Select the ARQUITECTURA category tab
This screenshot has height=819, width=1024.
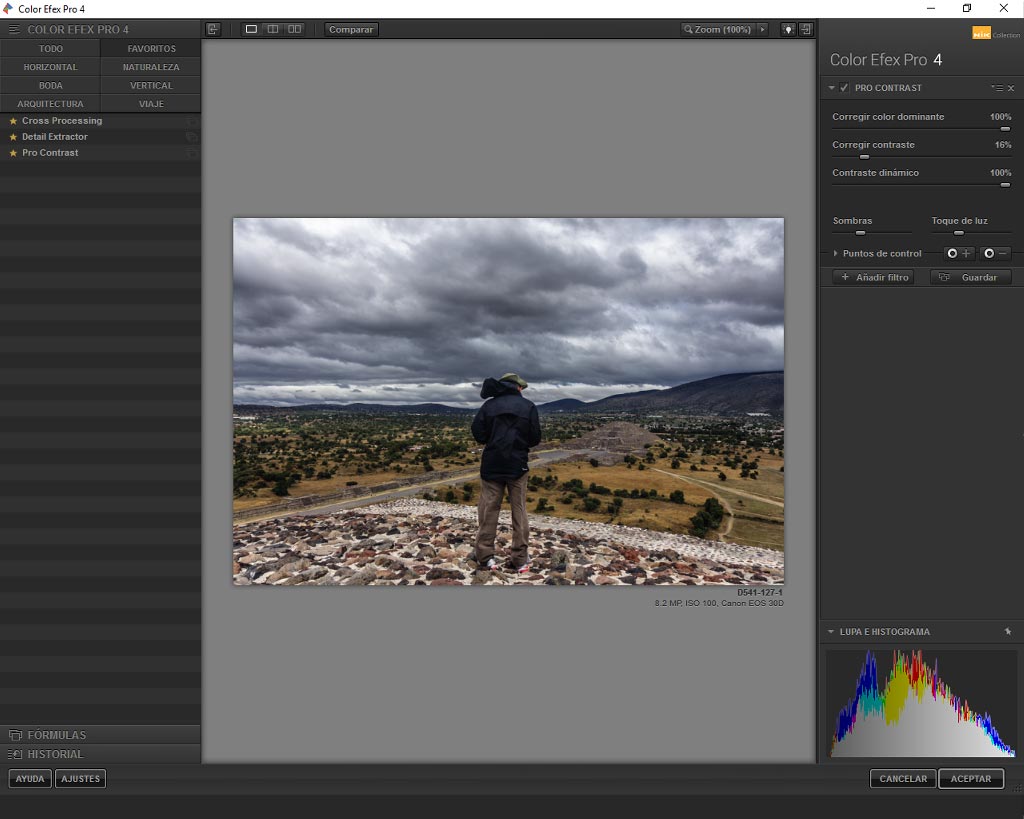(50, 104)
